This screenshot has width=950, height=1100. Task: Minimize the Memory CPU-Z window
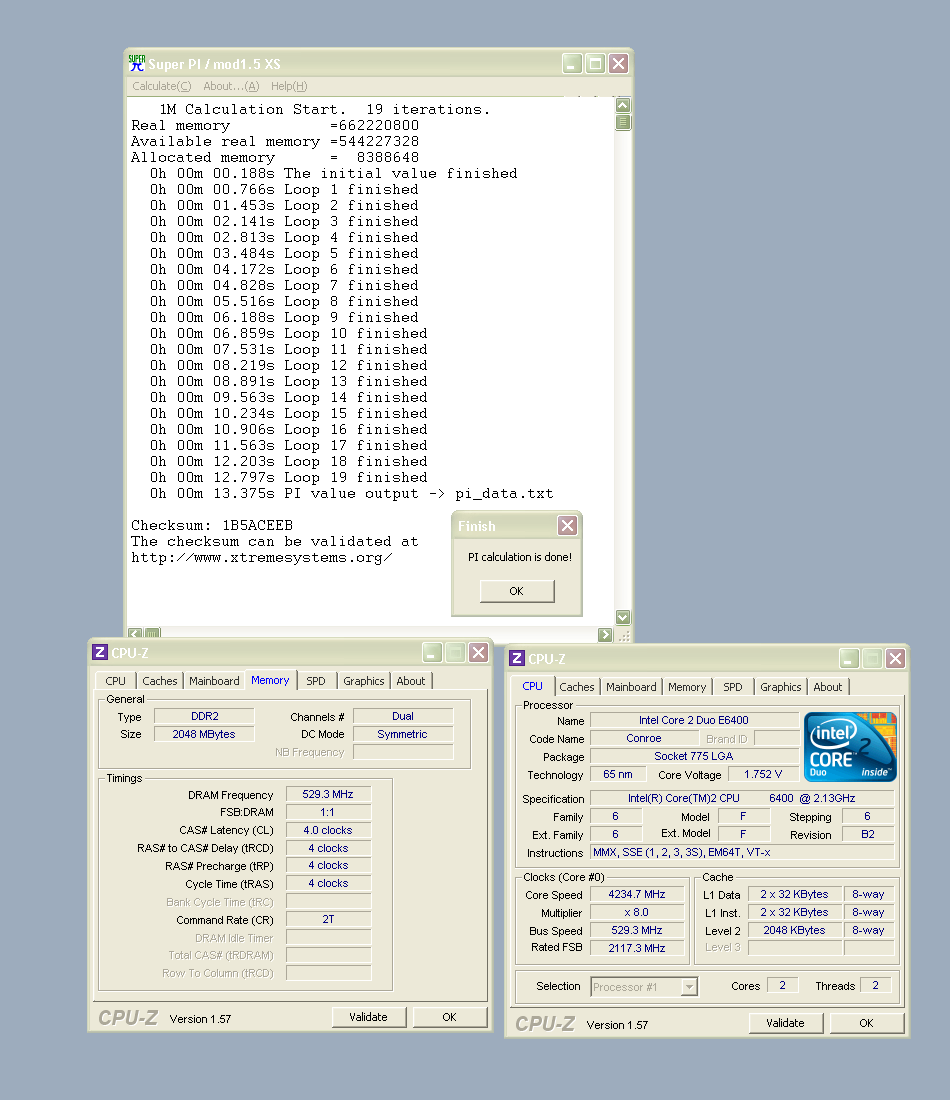(x=432, y=652)
